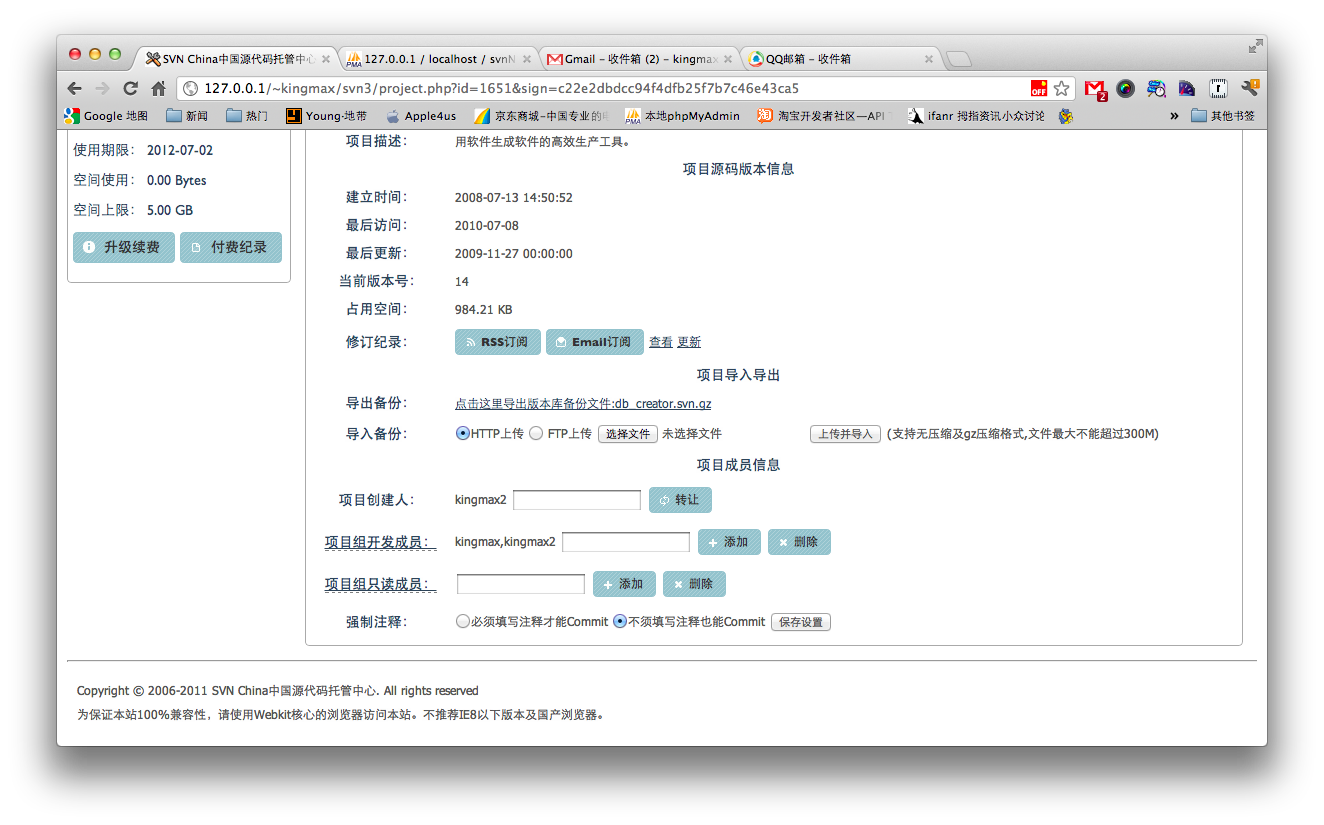The height and width of the screenshot is (825, 1324).
Task: Open the Google 地图 bookmark
Action: (106, 116)
